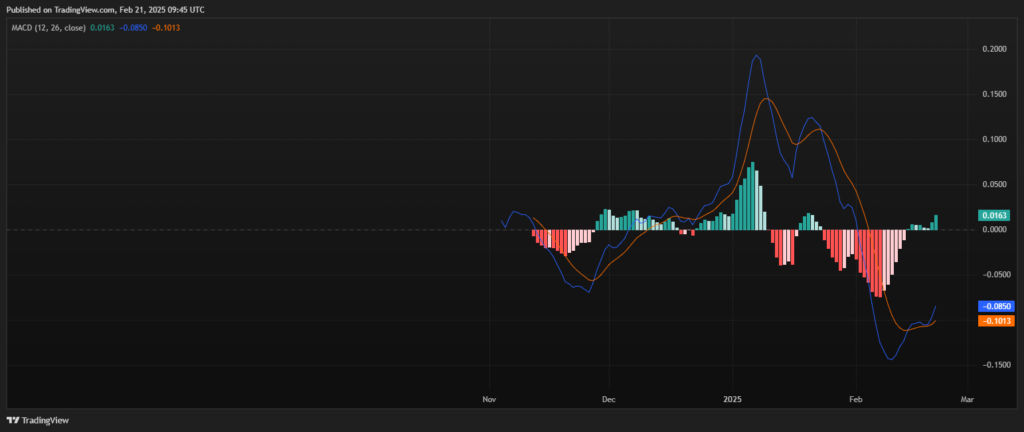Click the −0.0500 price scale label
This screenshot has width=1024, height=432.
[995, 275]
